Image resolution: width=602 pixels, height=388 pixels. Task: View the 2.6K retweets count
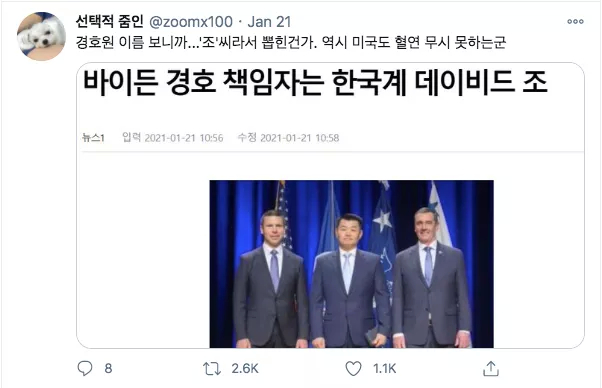coord(245,369)
